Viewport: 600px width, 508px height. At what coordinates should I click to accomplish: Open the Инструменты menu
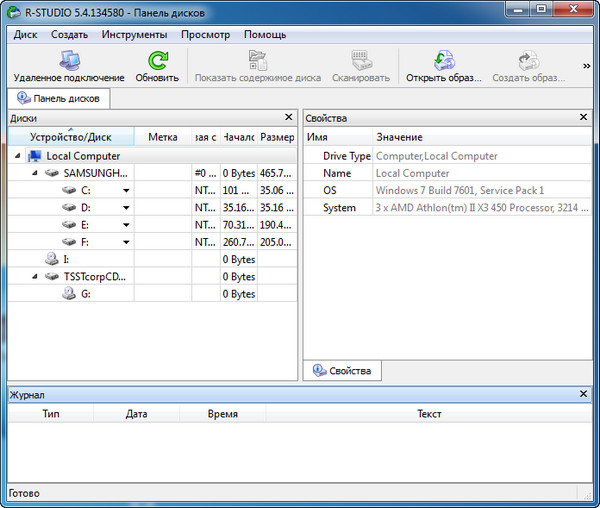134,34
